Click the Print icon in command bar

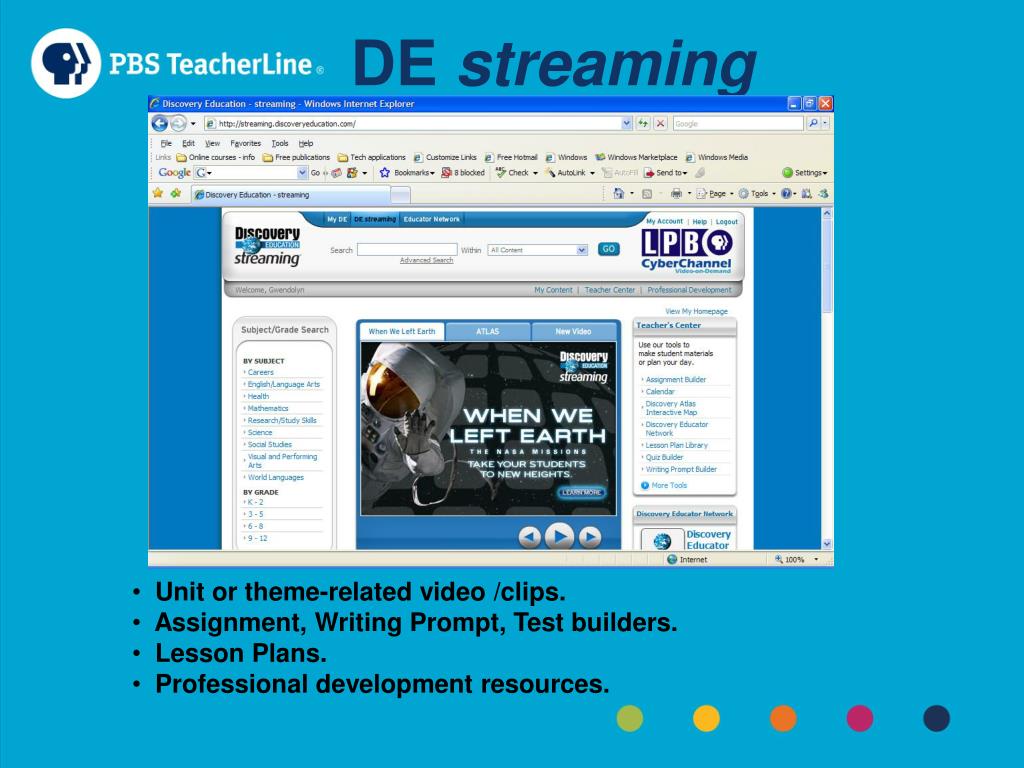pos(677,193)
